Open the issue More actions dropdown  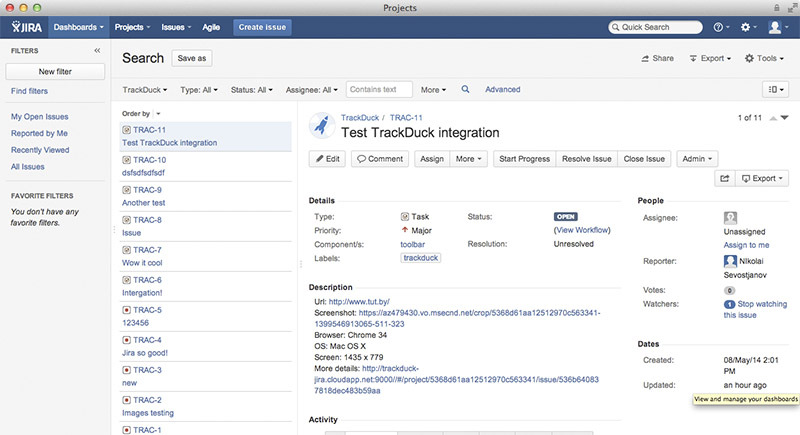(468, 159)
